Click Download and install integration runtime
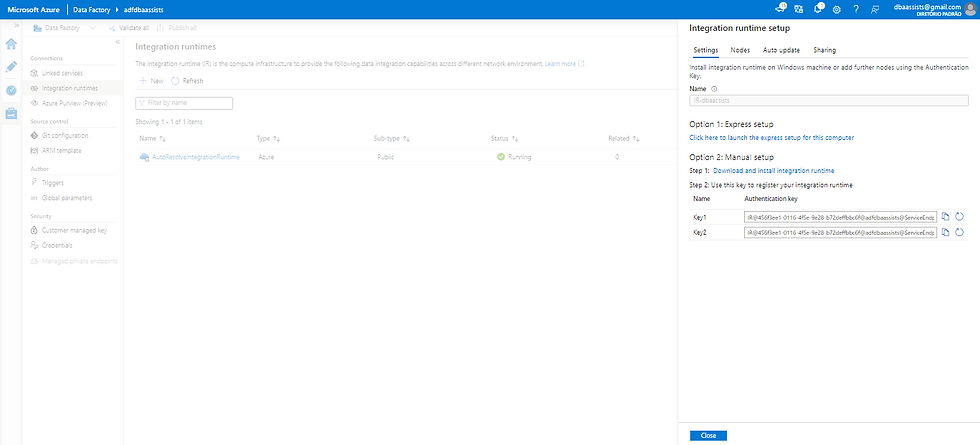The image size is (980, 445). 774,171
